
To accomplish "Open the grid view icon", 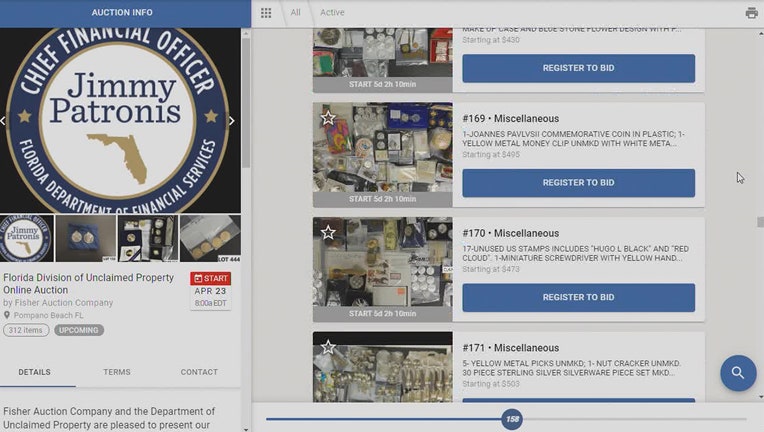I will [266, 13].
